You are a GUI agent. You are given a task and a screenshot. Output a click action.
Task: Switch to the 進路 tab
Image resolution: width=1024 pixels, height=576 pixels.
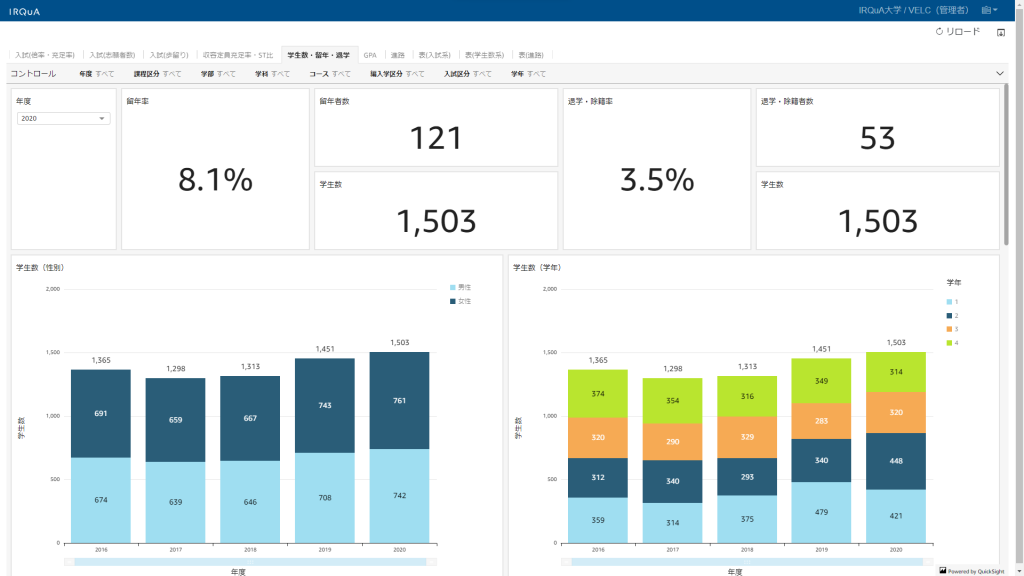click(x=398, y=55)
